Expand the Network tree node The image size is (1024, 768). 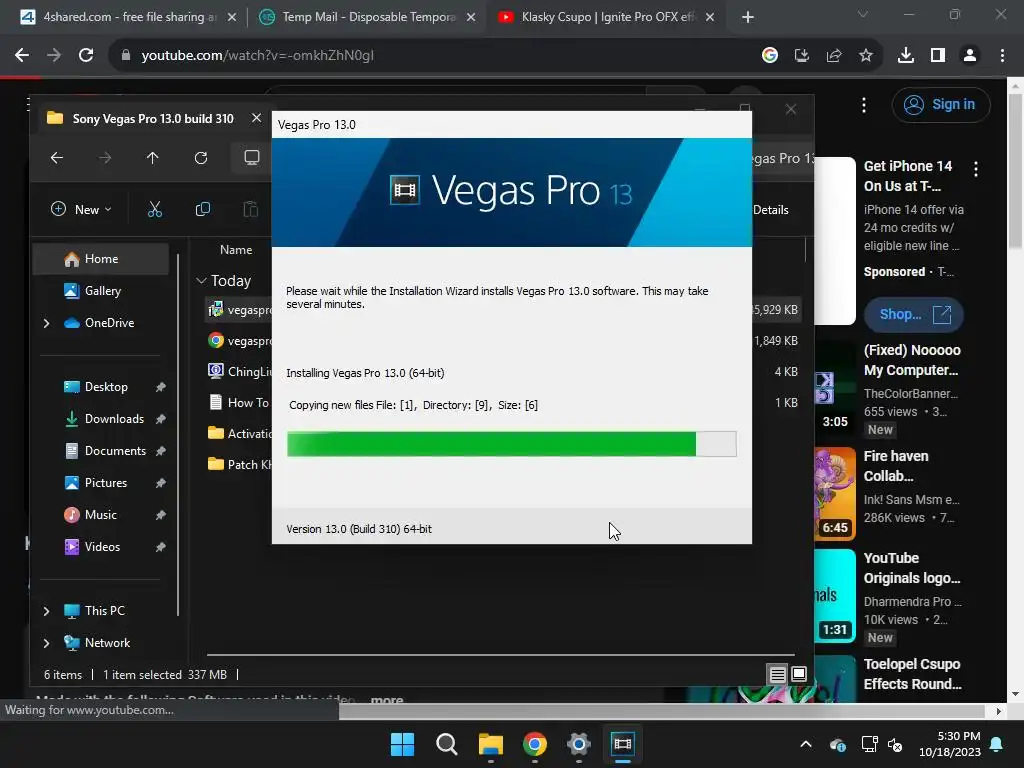pos(46,643)
